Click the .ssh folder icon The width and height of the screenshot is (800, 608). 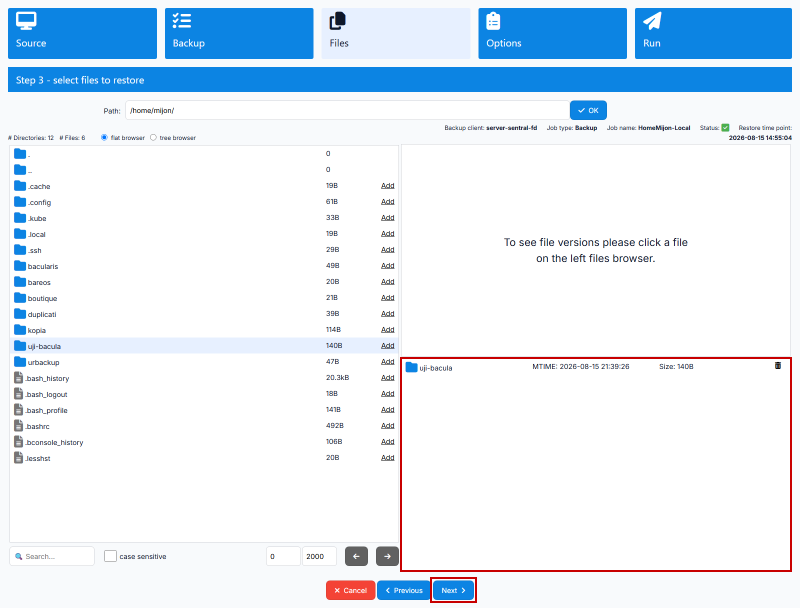[x=20, y=249]
